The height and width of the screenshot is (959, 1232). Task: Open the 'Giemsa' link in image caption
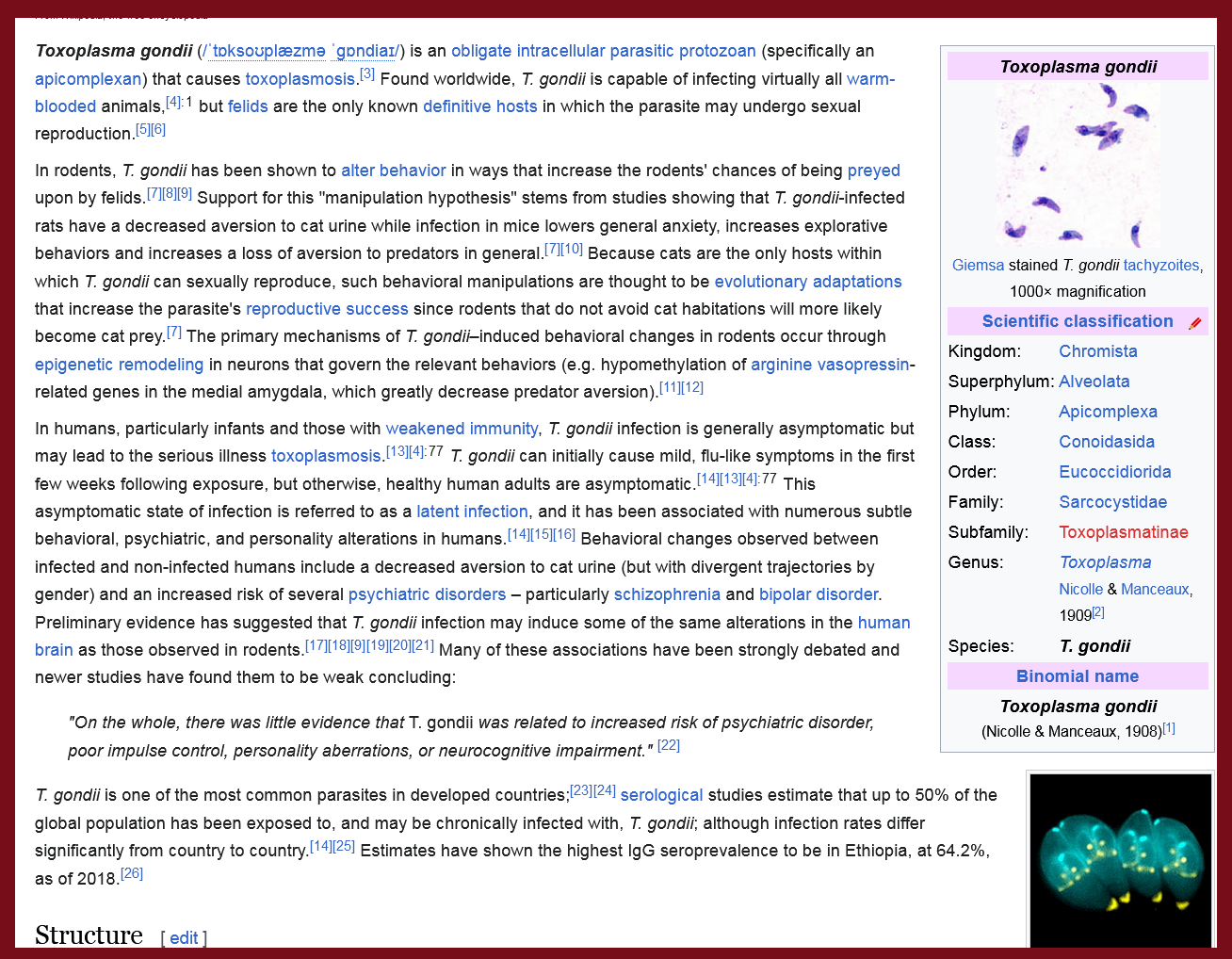pos(978,266)
